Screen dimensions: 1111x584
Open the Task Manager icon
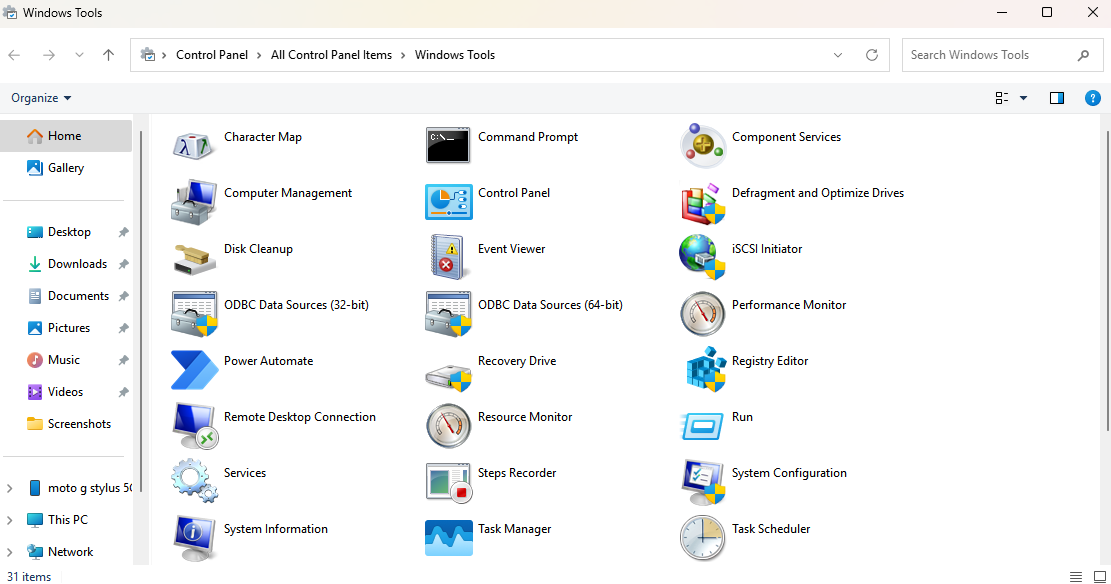point(448,538)
